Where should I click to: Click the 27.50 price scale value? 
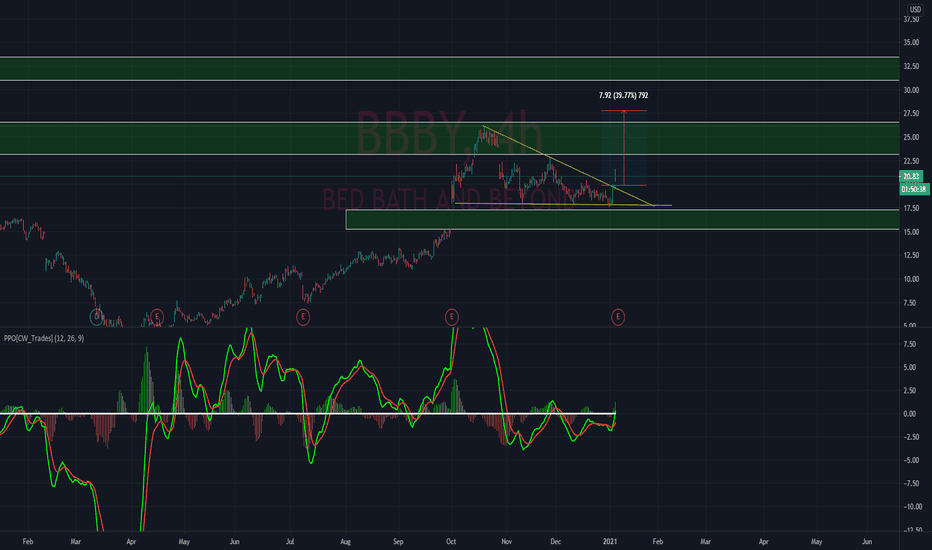click(x=911, y=114)
